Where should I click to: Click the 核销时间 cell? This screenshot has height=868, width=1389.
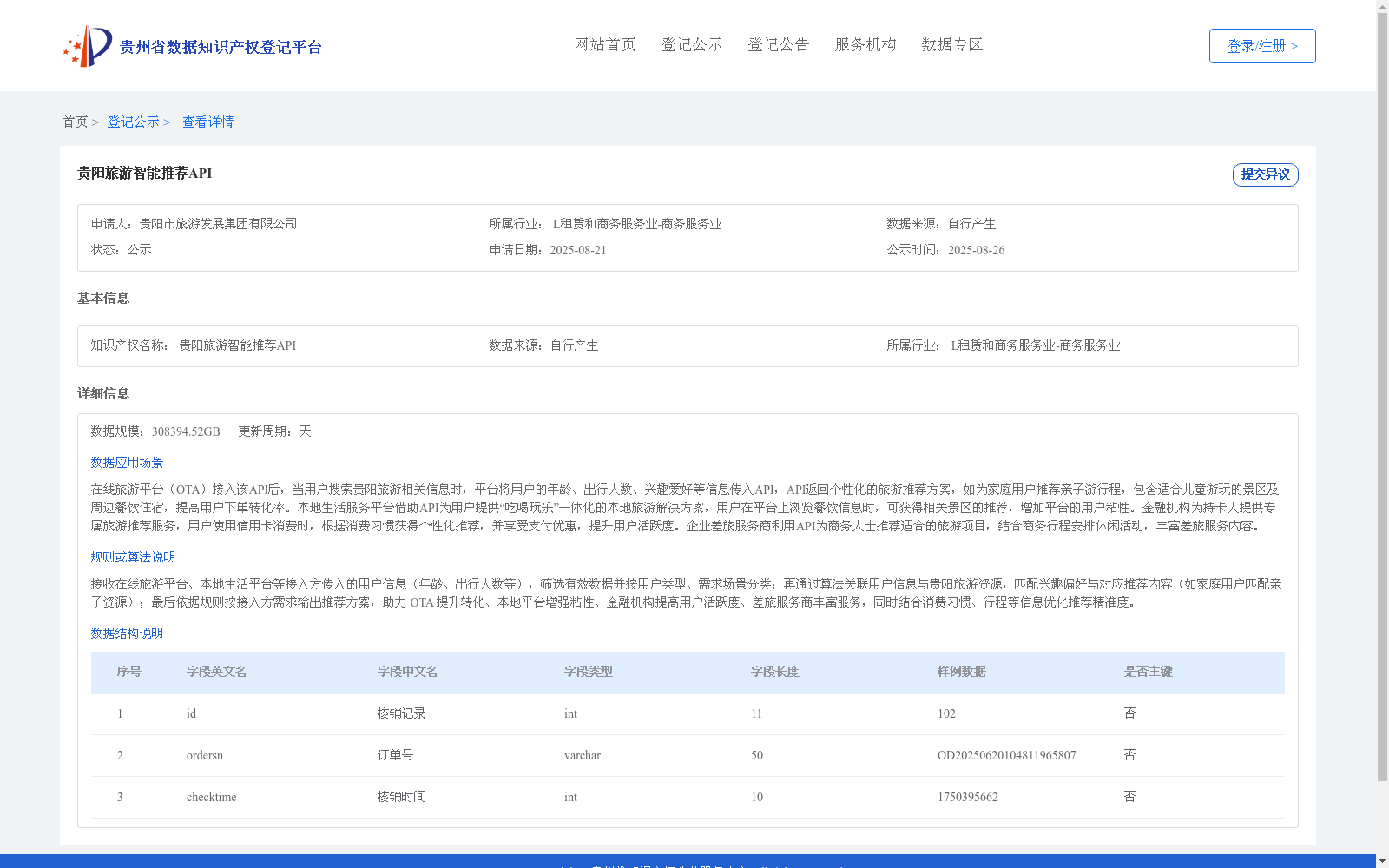pyautogui.click(x=402, y=797)
